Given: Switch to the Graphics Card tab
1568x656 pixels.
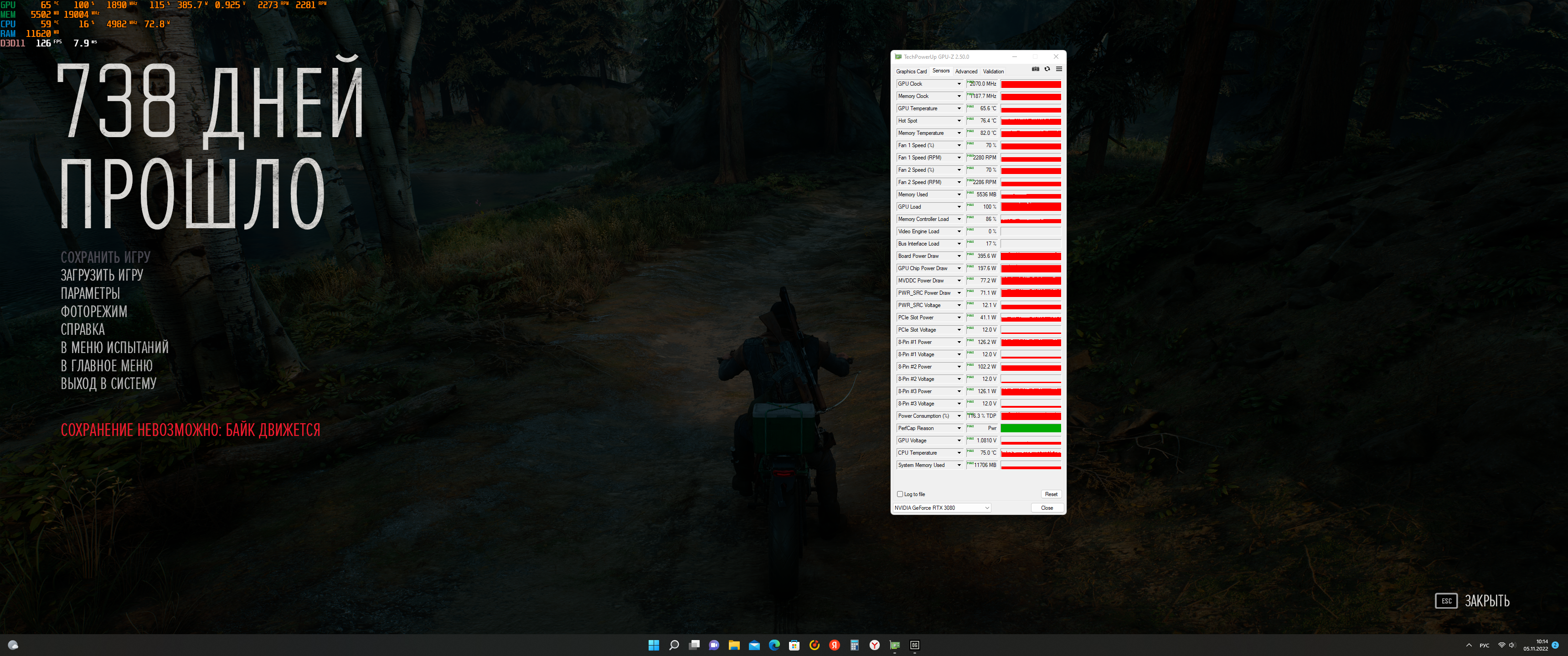Looking at the screenshot, I should (x=911, y=71).
